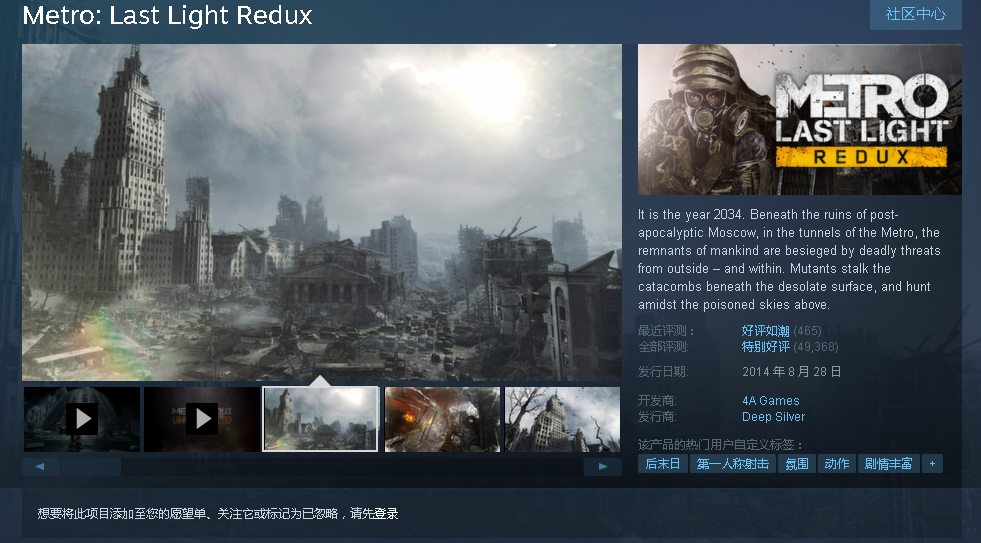Play the first trailer video thumbnail
981x543 pixels.
tap(82, 419)
